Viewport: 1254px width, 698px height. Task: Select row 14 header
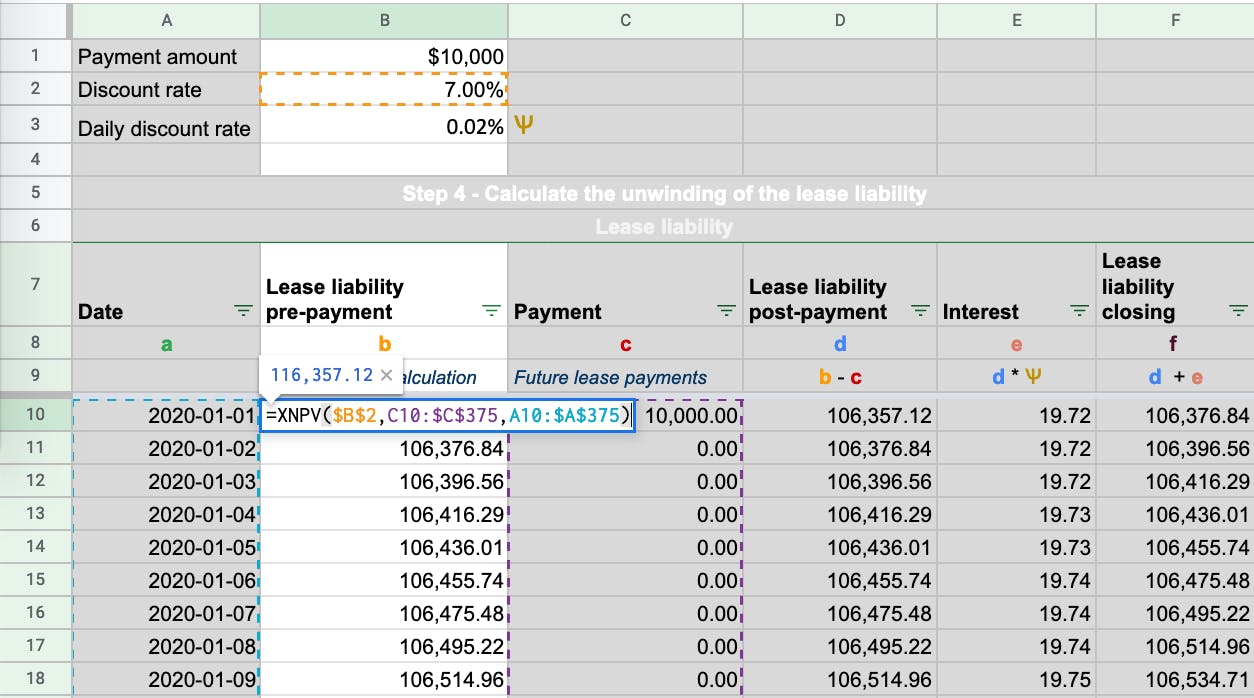35,547
